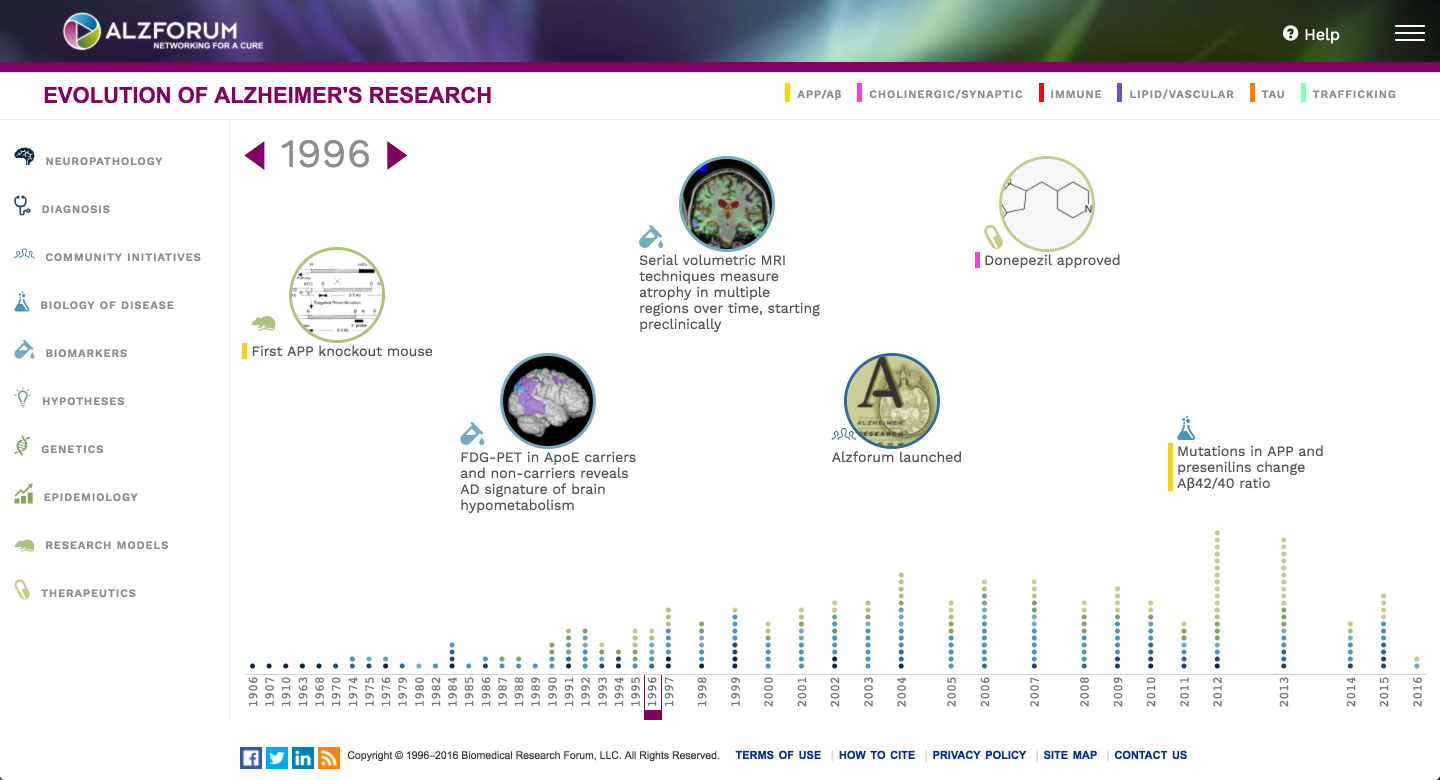
Task: Click the RSS feed icon
Action: click(329, 757)
